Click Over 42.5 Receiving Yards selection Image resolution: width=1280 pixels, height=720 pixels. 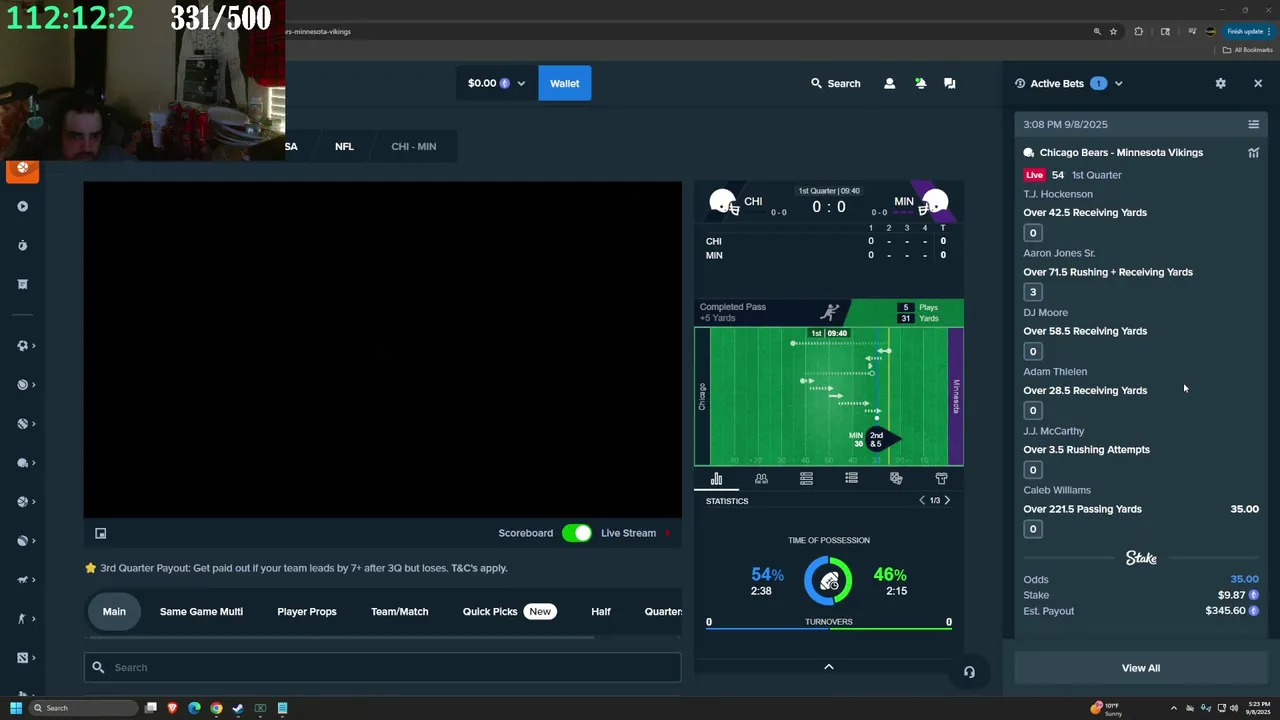coord(1085,213)
